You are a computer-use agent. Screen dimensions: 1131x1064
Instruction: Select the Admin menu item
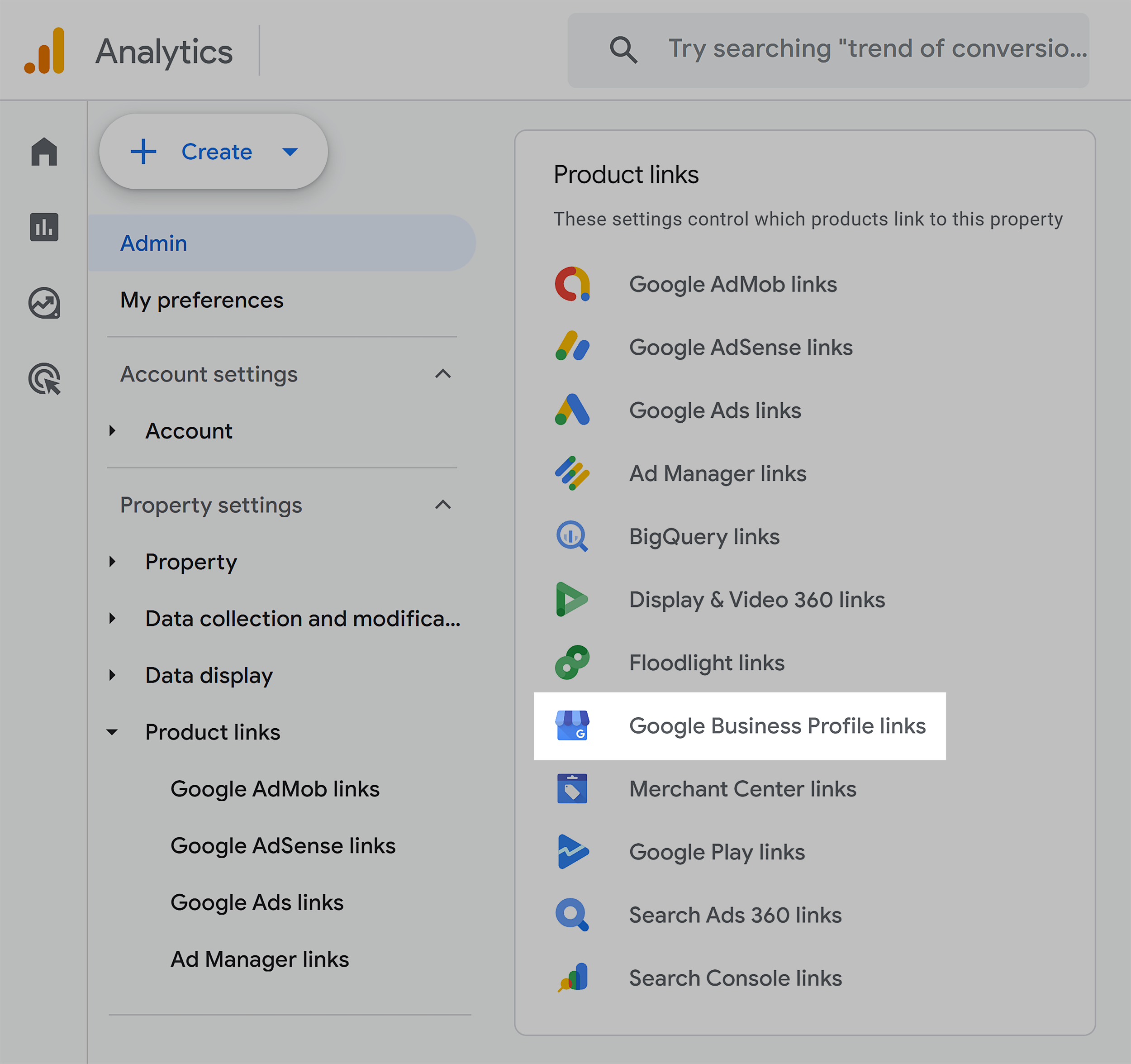[x=282, y=243]
